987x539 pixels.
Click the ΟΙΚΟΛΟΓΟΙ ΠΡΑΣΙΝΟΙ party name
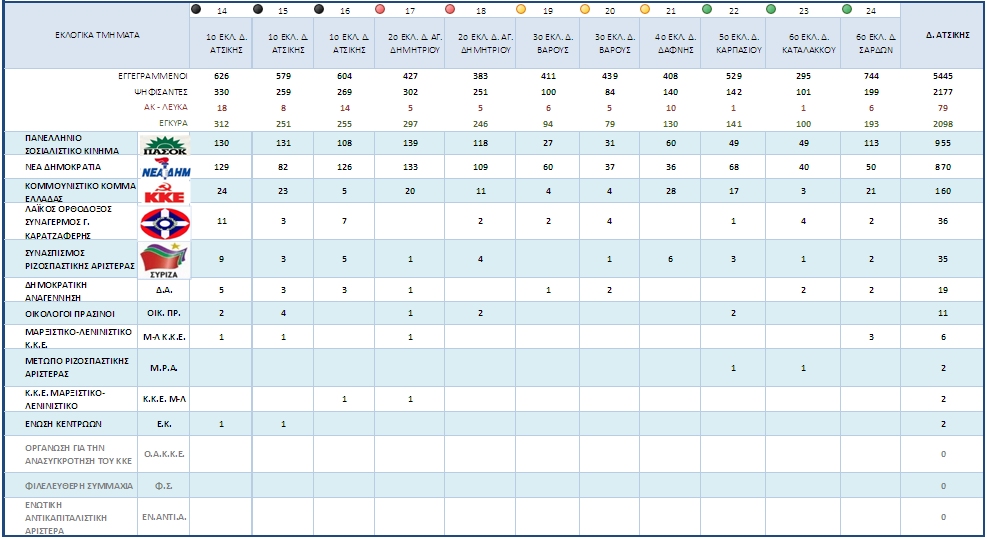click(69, 314)
